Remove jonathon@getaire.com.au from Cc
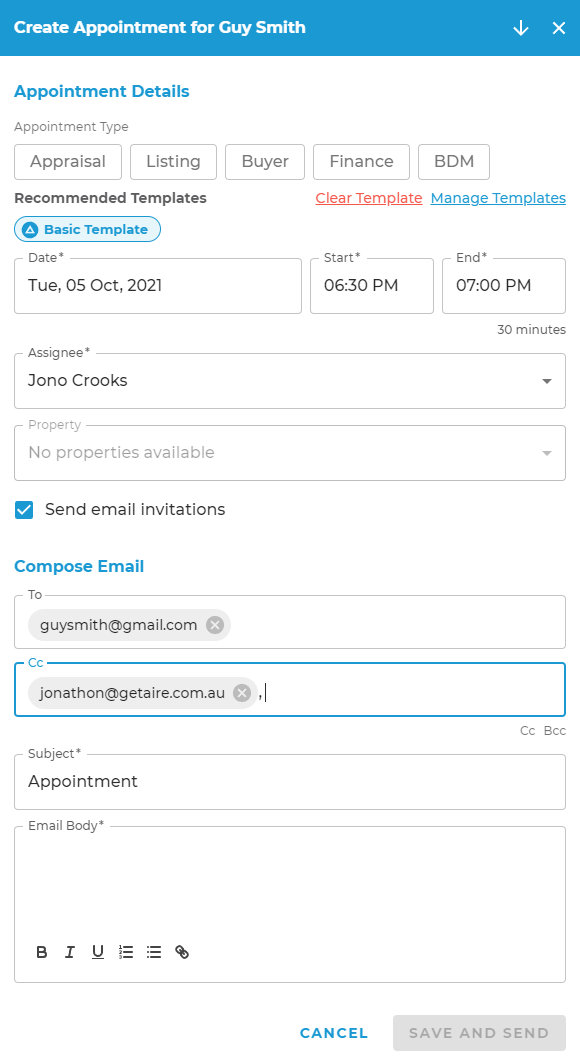Image resolution: width=580 pixels, height=1063 pixels. click(x=242, y=693)
